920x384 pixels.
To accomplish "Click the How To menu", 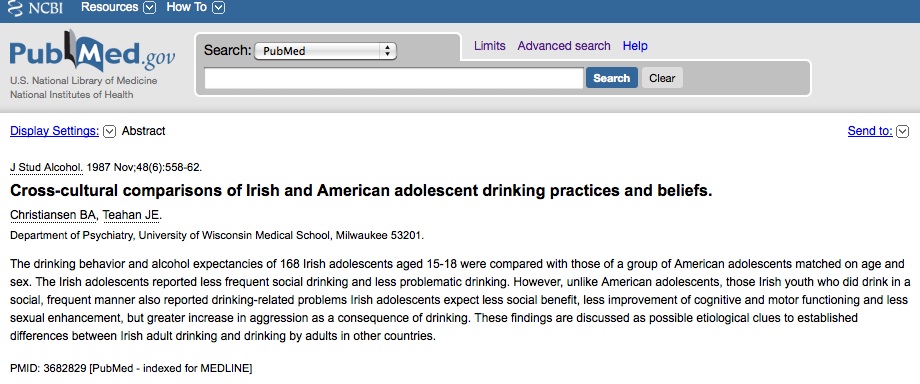I will [186, 8].
